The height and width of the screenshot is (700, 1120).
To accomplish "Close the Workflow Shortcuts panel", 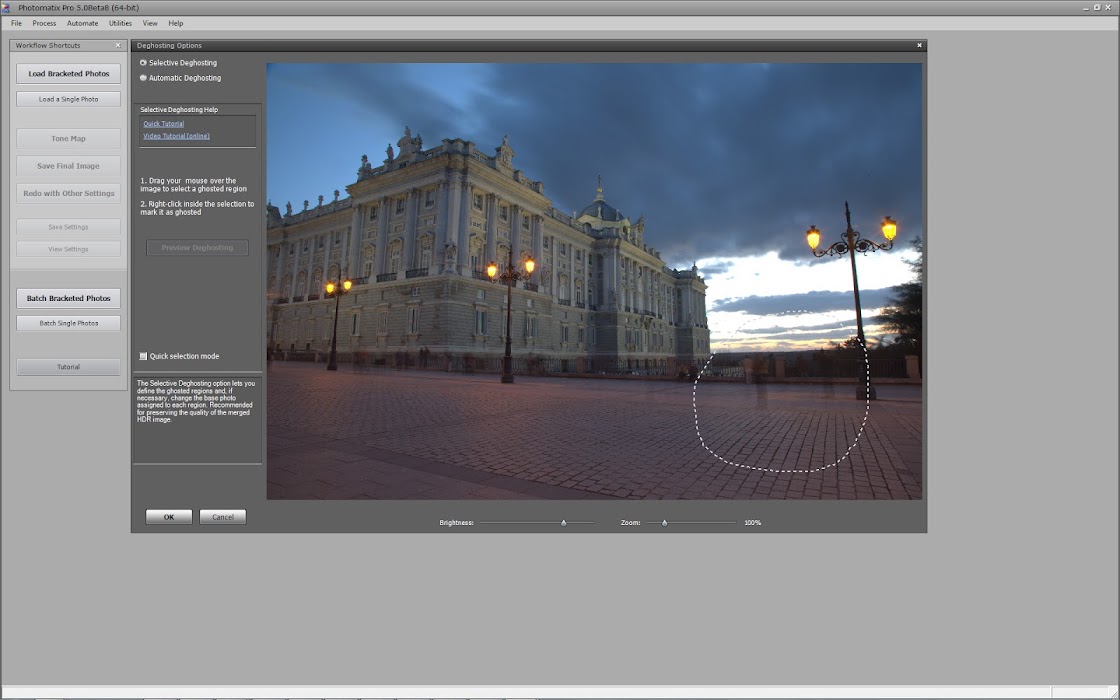I will pos(119,45).
